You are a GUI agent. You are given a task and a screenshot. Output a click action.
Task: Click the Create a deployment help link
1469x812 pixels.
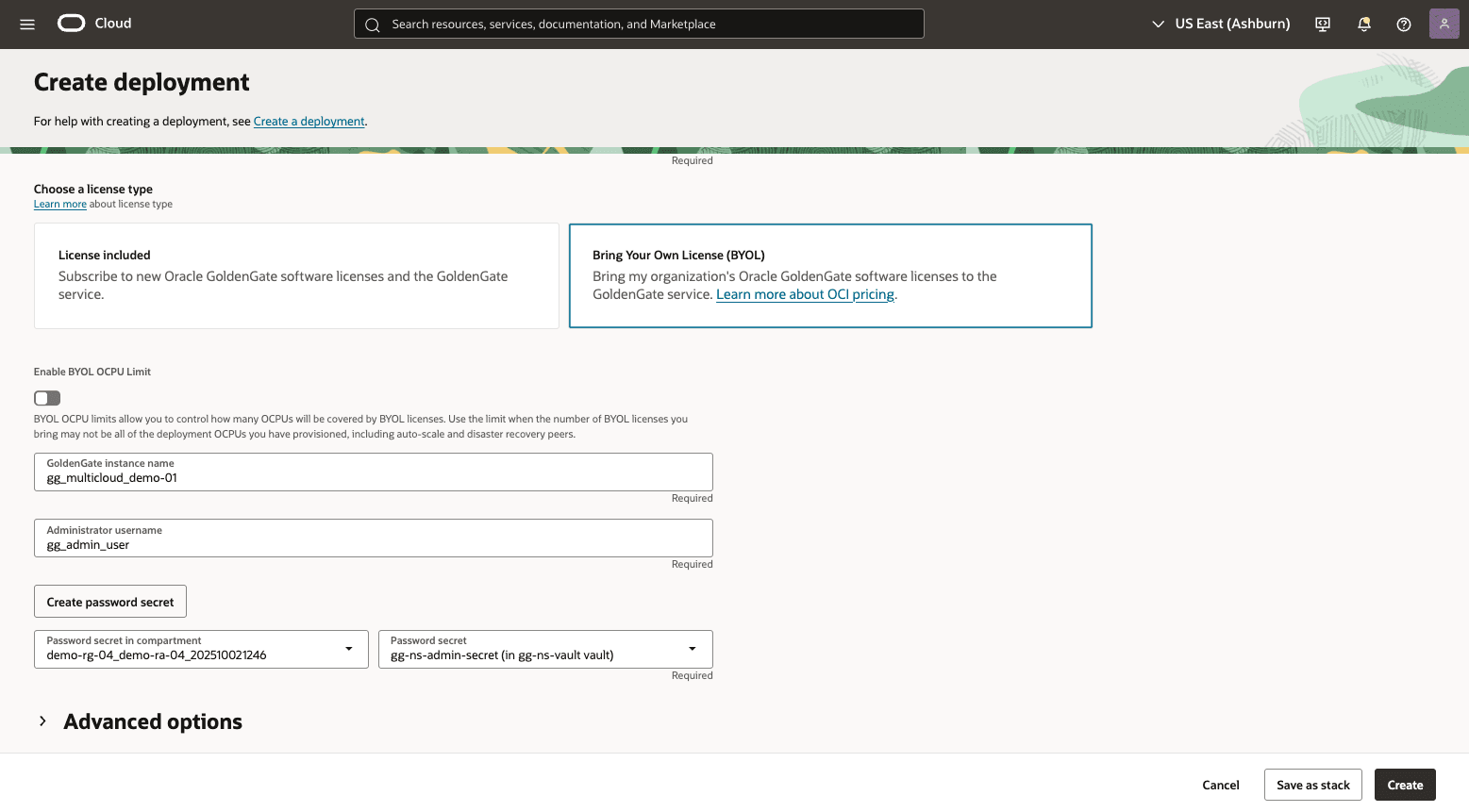309,121
